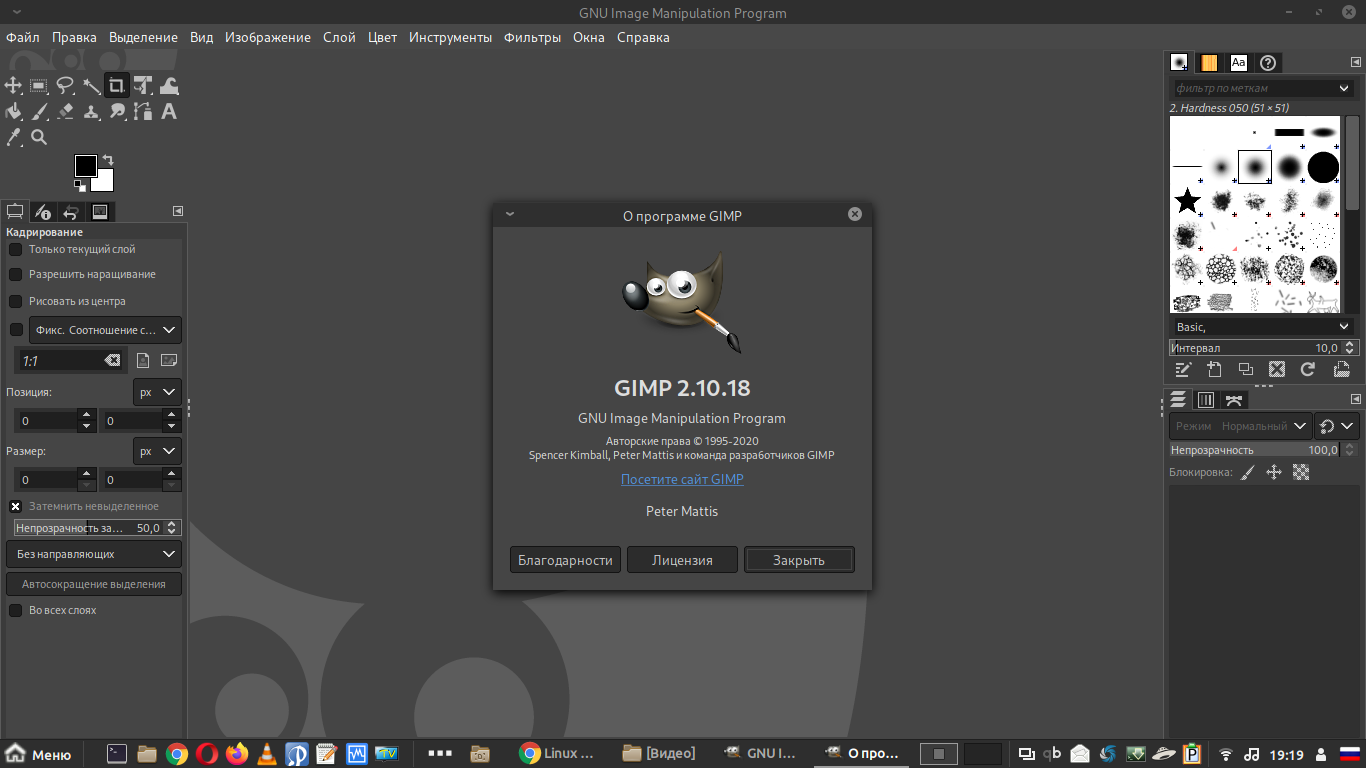Activate the Crop tool

point(117,85)
